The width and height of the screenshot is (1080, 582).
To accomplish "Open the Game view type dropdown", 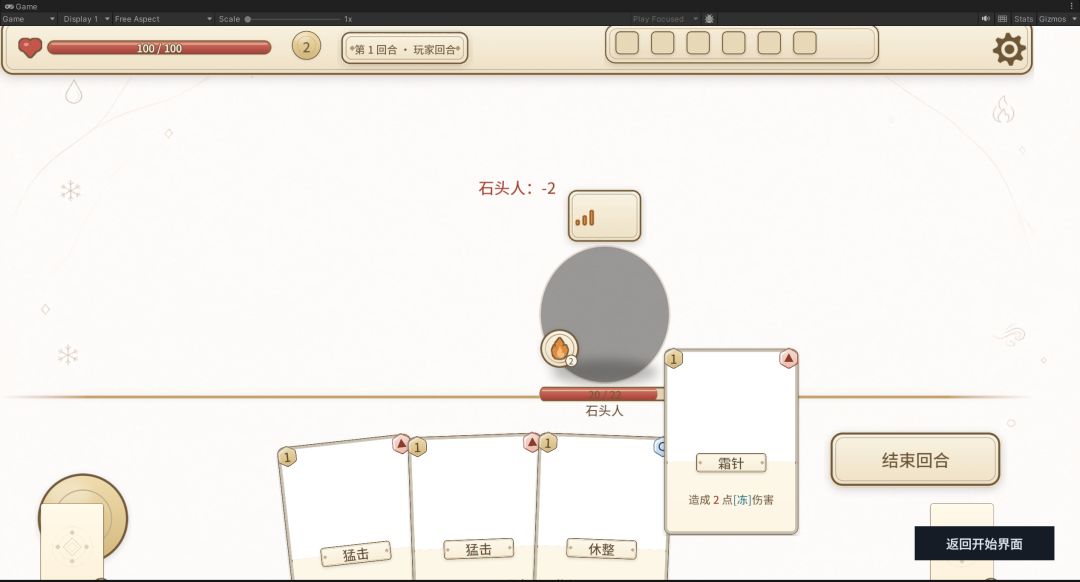I will (x=28, y=19).
